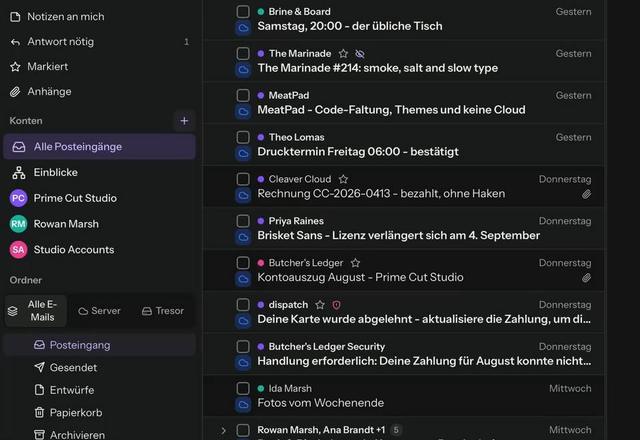640x440 pixels.
Task: Star the Cleaver Cloud email
Action: pos(343,179)
